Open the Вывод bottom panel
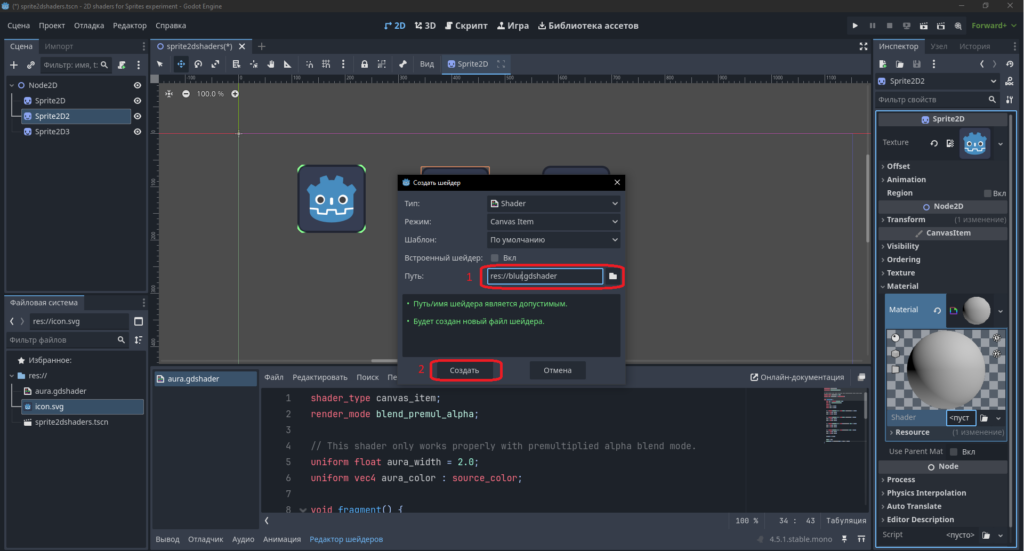The image size is (1024, 551). tap(167, 539)
